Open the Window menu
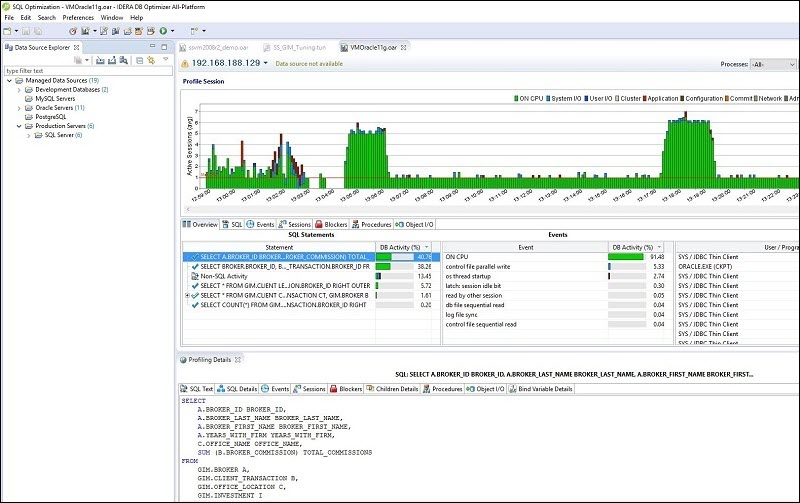The height and width of the screenshot is (503, 800). 112,17
